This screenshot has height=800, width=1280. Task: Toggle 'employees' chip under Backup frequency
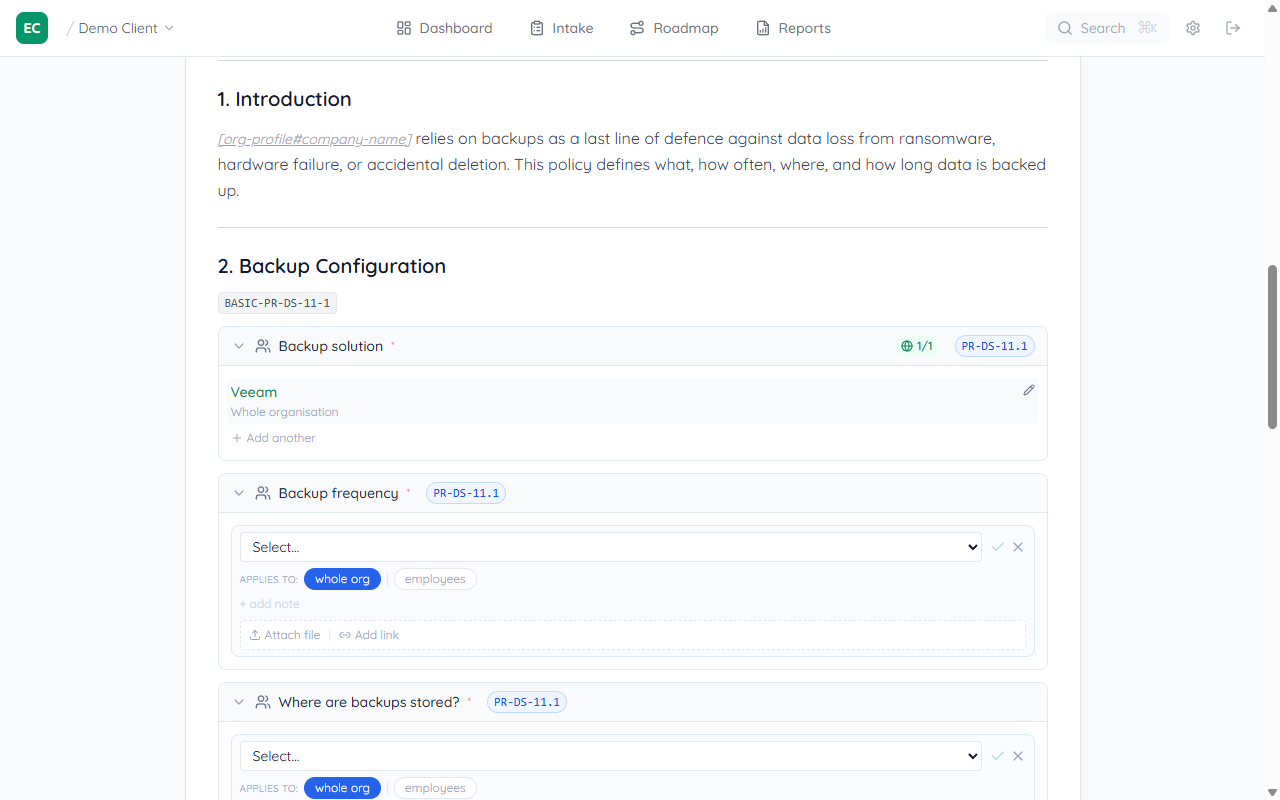point(435,579)
